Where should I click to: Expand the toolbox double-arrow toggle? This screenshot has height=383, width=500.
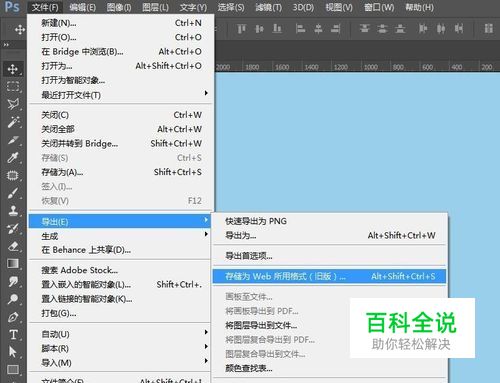tap(6, 44)
